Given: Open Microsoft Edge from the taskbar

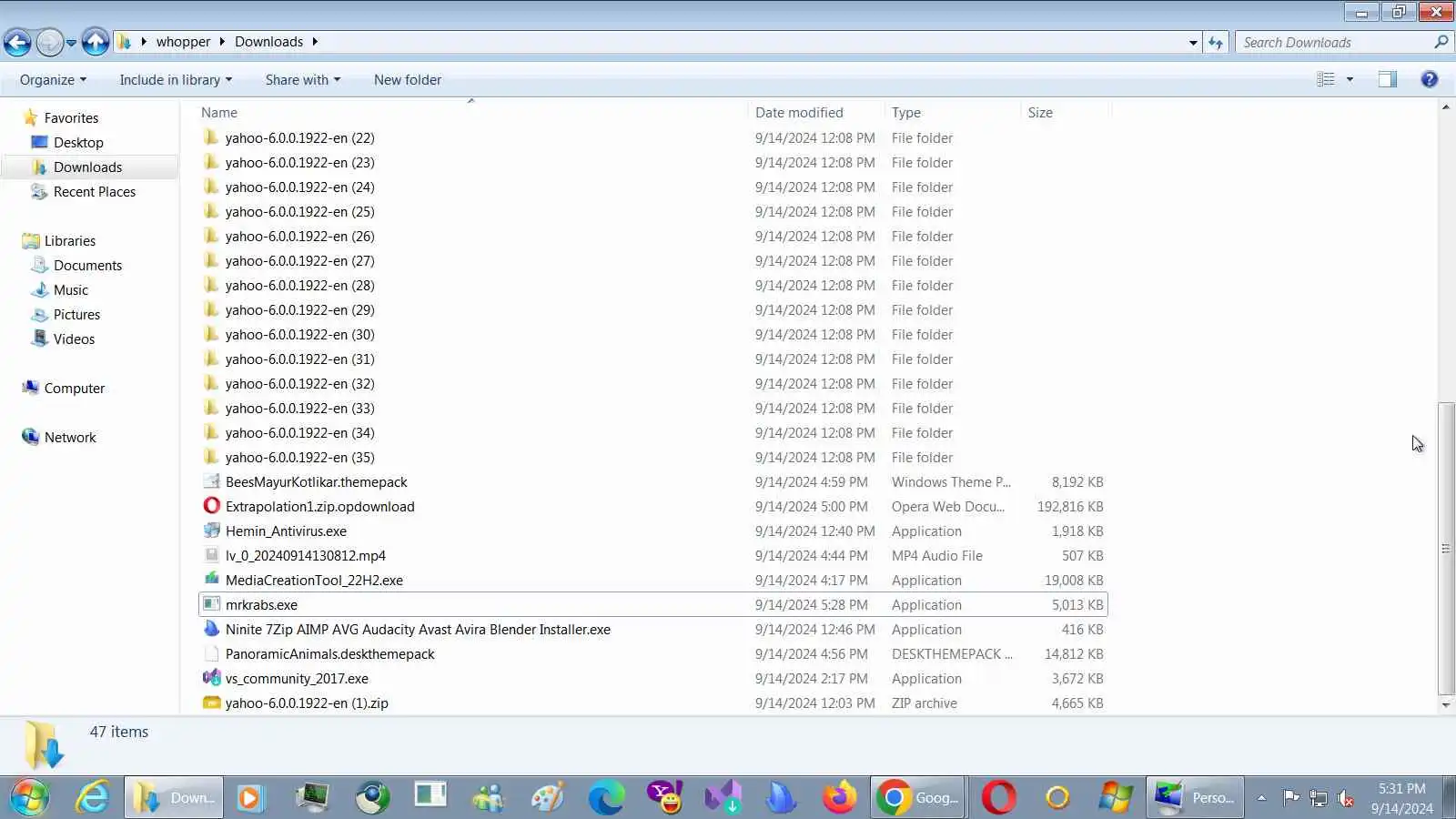Looking at the screenshot, I should [x=606, y=798].
